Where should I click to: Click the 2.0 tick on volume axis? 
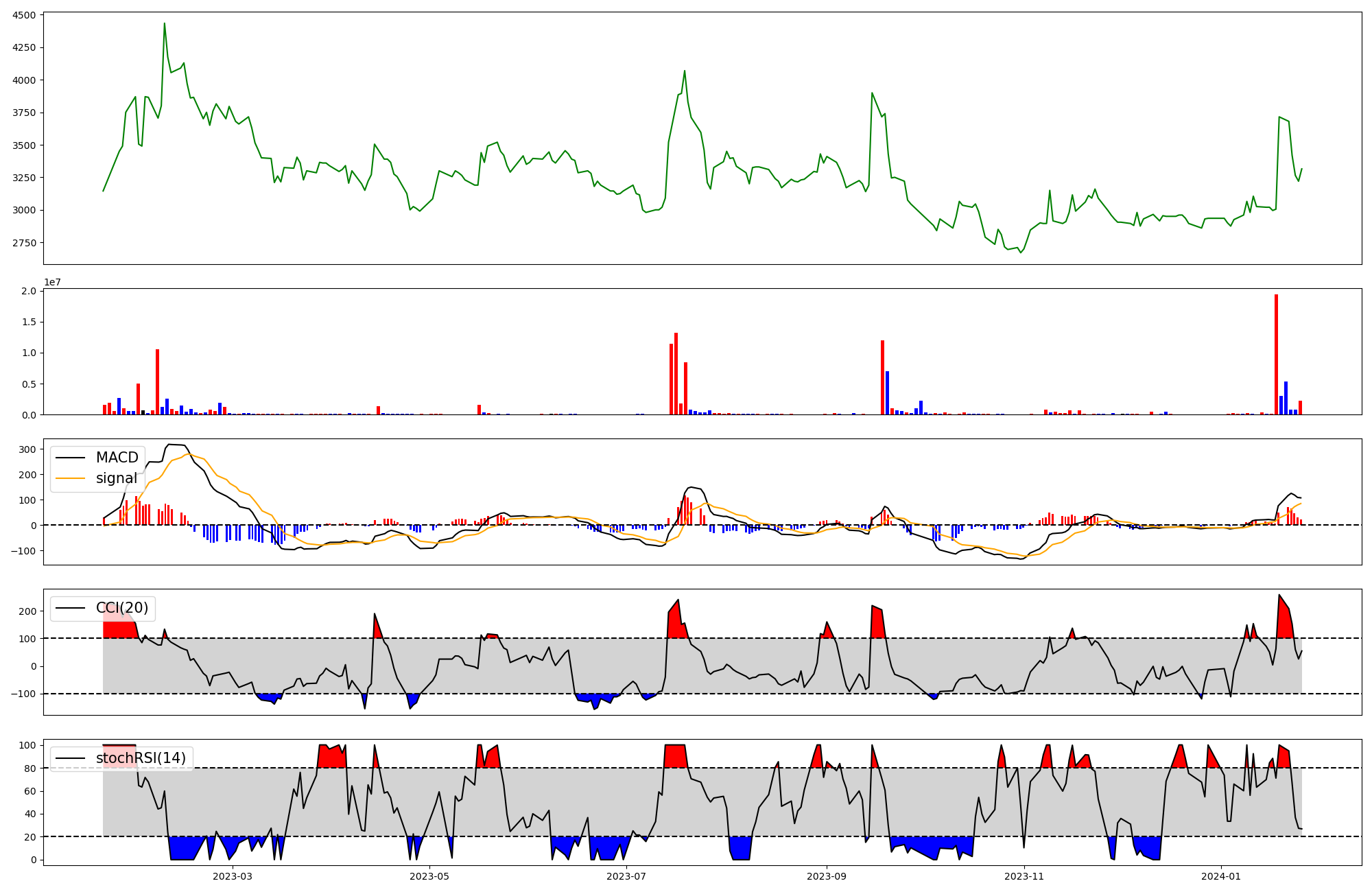tap(29, 291)
